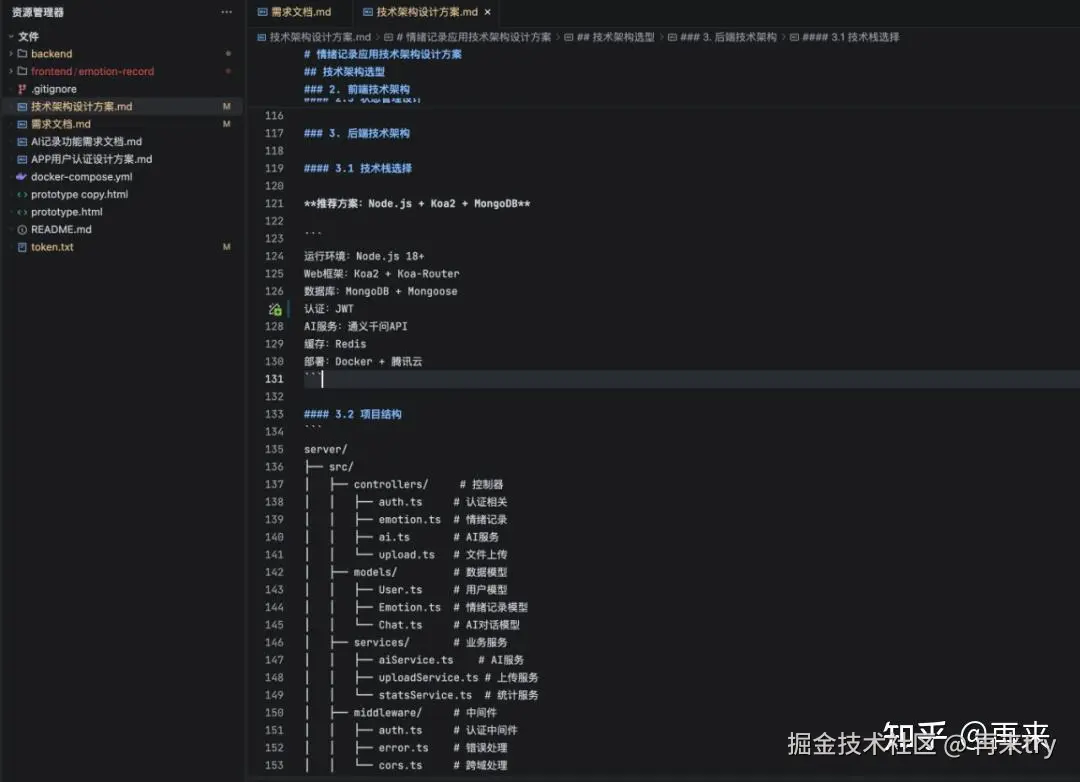
Task: Open prototype copy.html
Action: [x=79, y=194]
